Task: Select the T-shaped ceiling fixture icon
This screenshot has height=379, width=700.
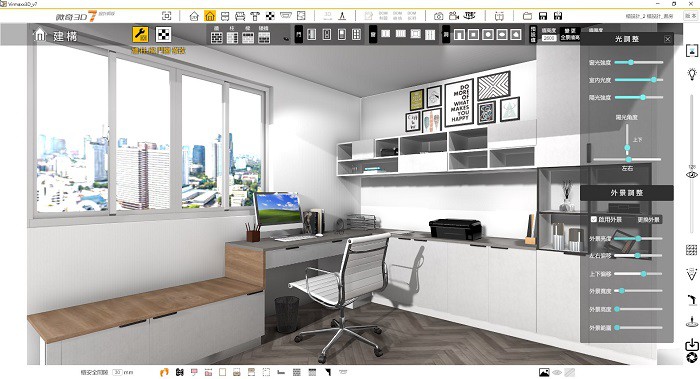Action: [255, 17]
